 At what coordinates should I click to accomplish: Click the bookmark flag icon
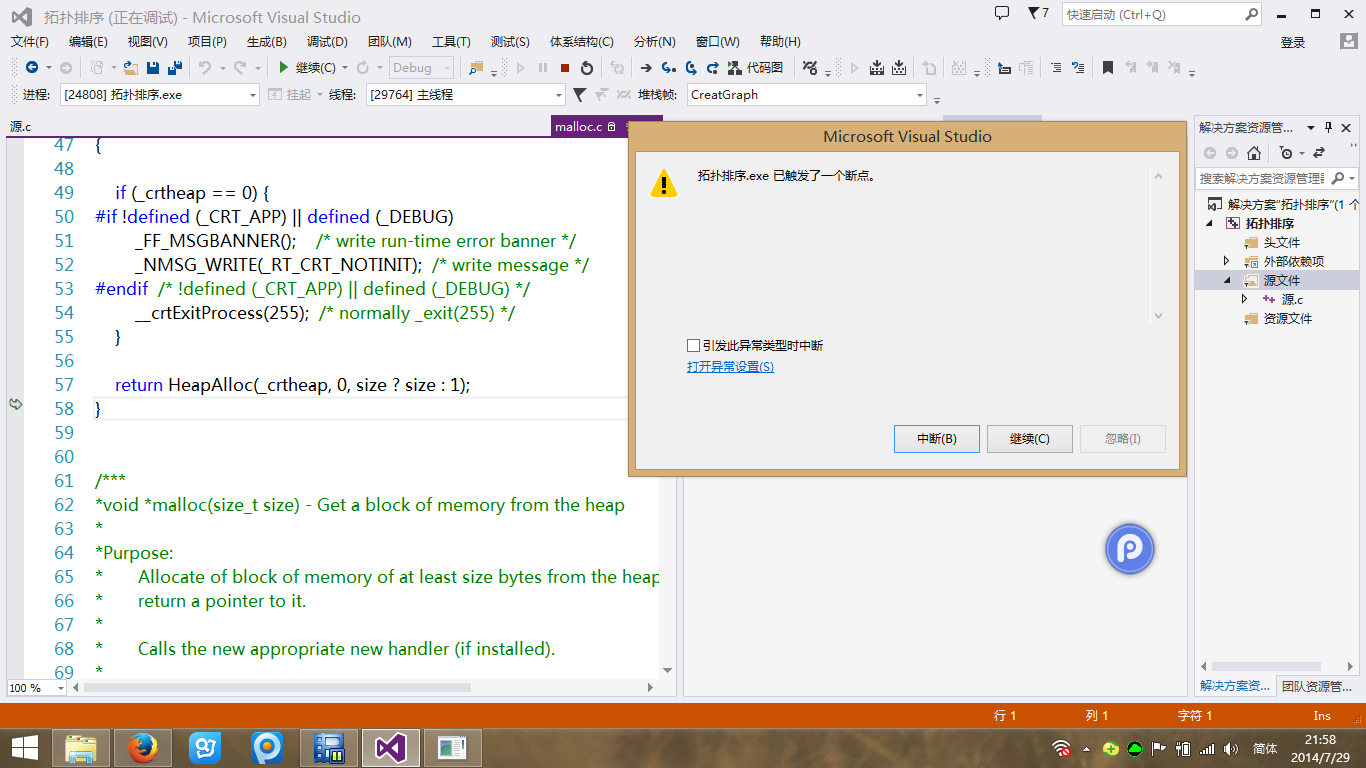coord(1108,68)
